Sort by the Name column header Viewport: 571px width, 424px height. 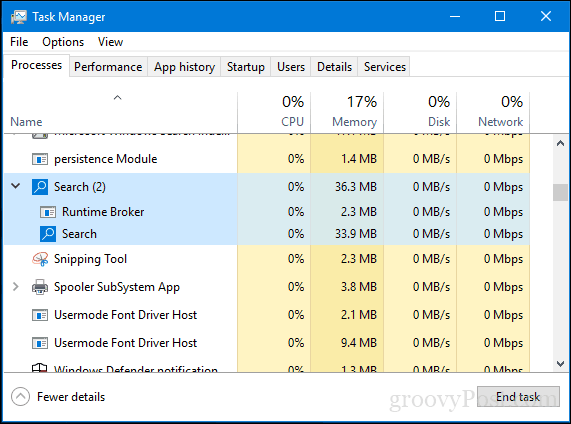coord(120,113)
